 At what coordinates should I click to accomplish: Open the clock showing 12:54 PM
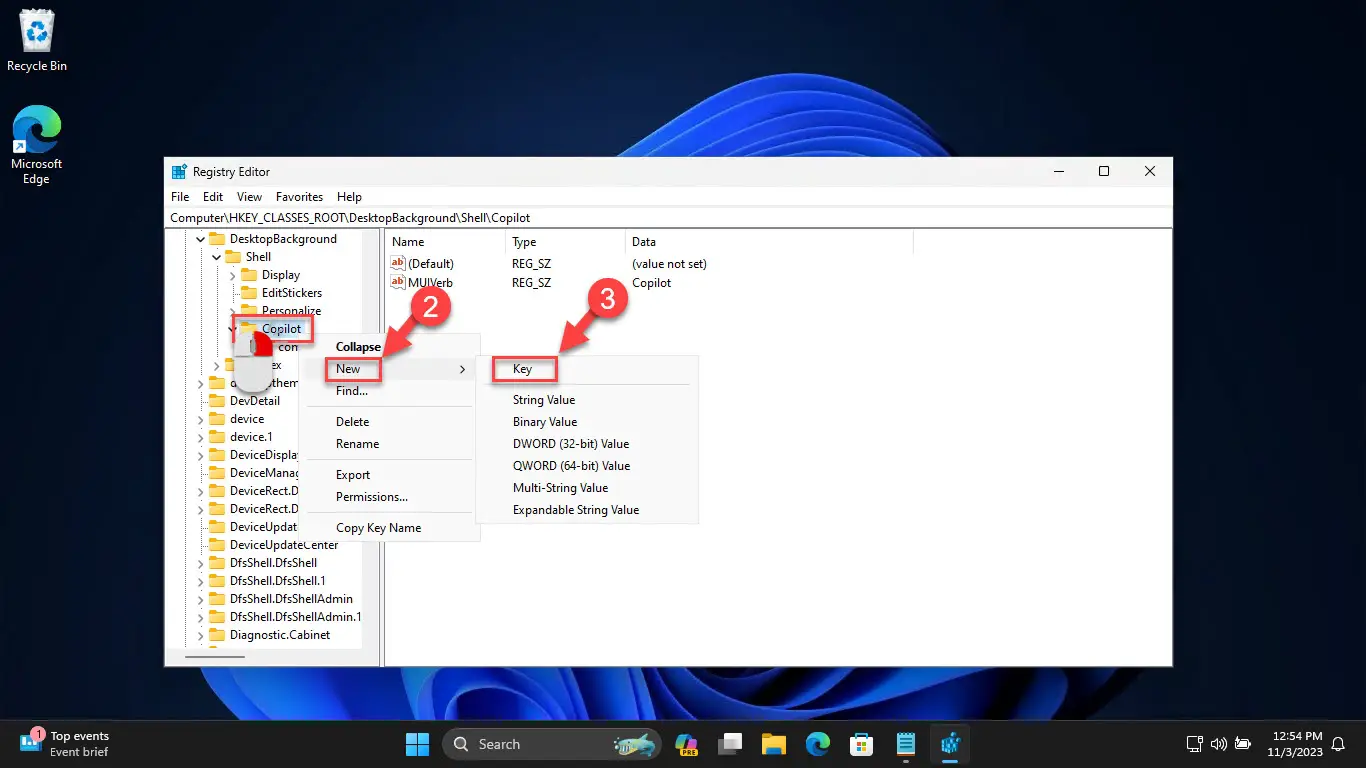[1294, 744]
